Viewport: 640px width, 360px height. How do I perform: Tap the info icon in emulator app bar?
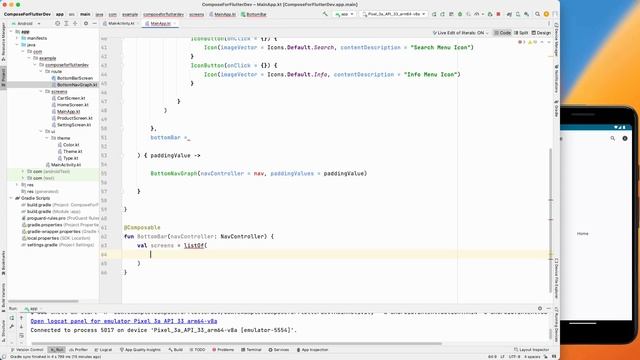coord(625,138)
